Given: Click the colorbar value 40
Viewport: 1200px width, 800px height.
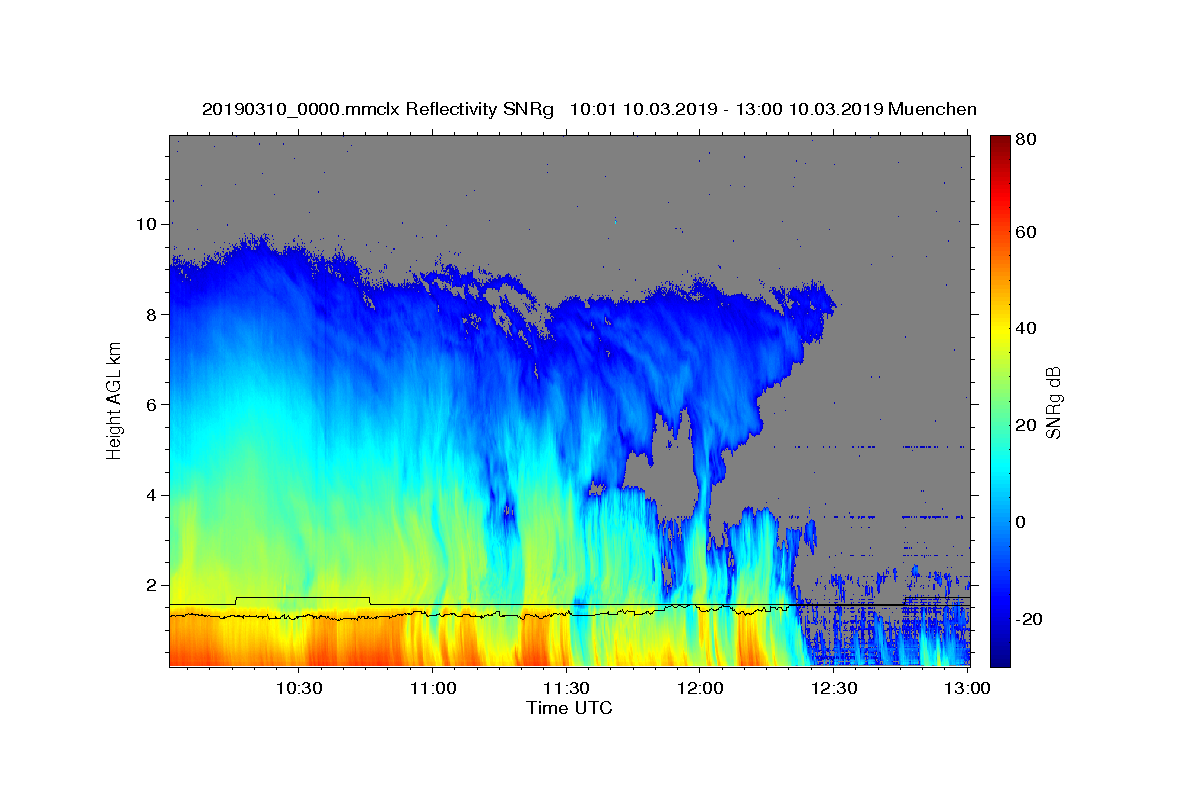Looking at the screenshot, I should (1026, 328).
